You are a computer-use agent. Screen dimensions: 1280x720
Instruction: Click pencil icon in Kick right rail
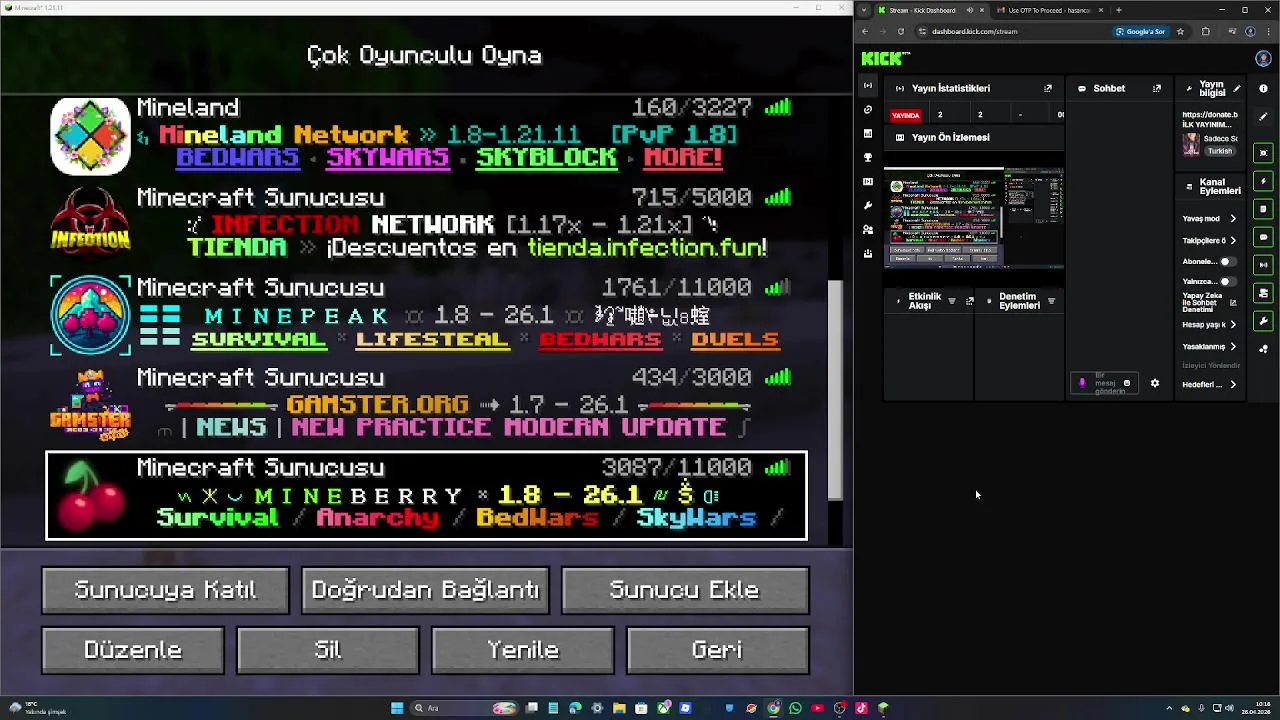click(1264, 117)
